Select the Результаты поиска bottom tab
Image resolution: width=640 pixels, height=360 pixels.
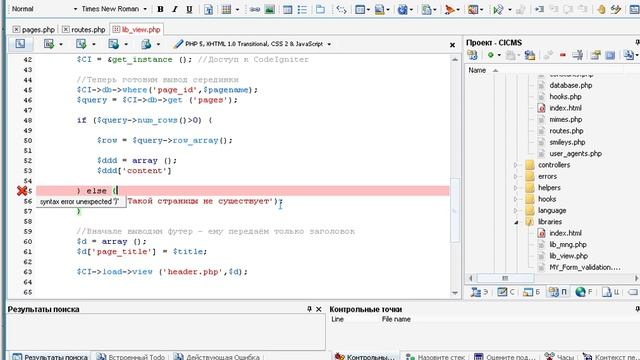(50, 356)
